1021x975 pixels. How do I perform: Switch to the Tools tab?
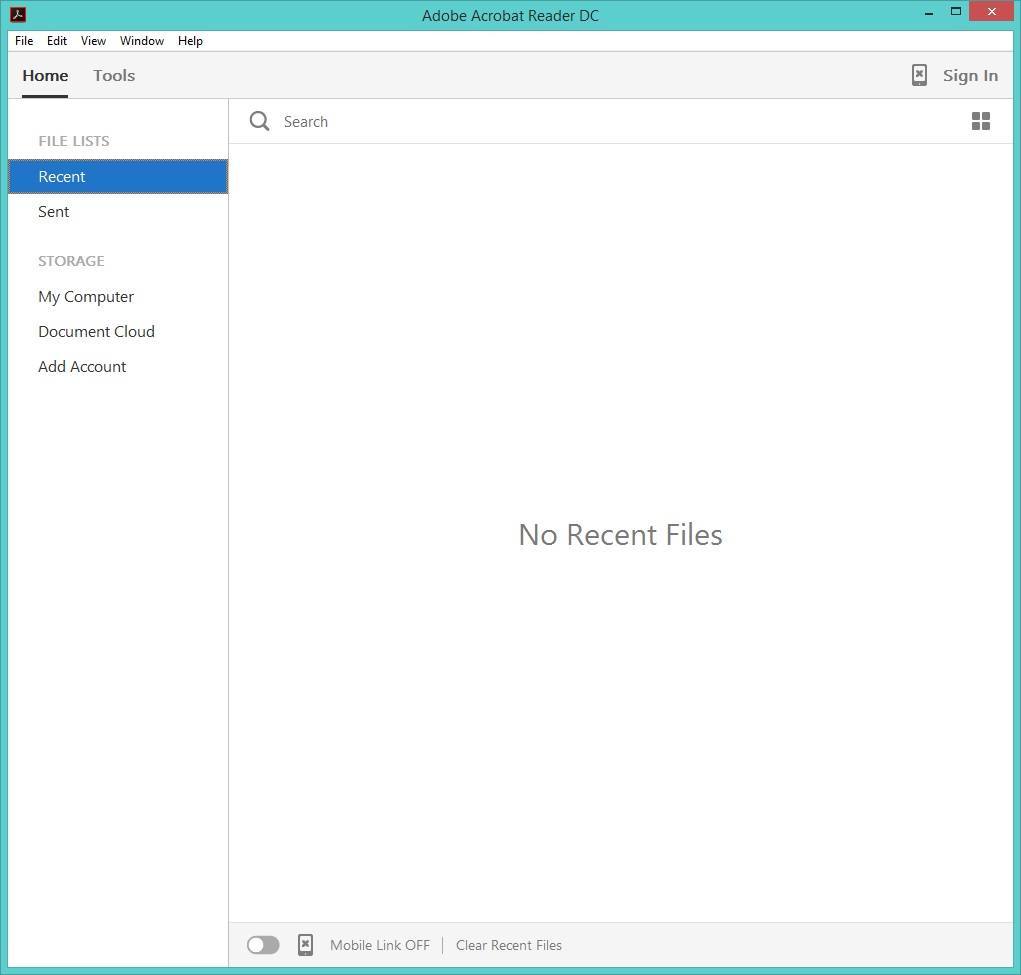point(113,75)
